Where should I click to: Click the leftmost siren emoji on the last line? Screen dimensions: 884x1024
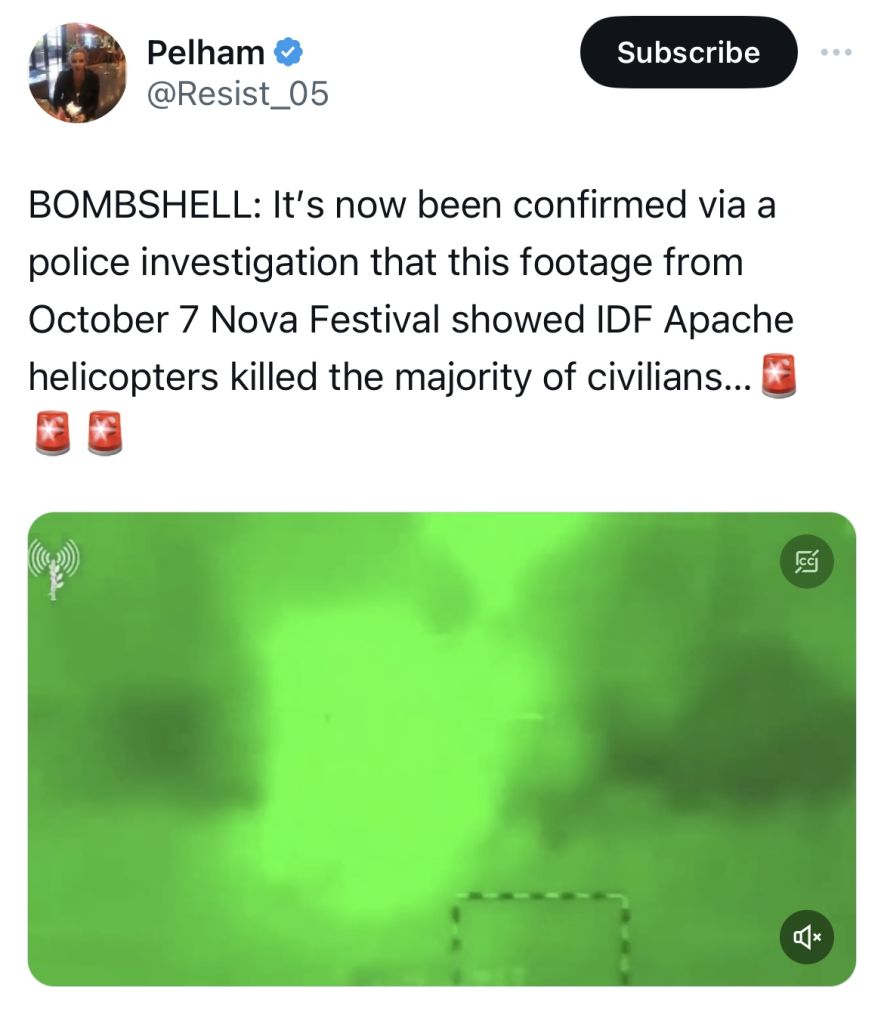[x=52, y=434]
